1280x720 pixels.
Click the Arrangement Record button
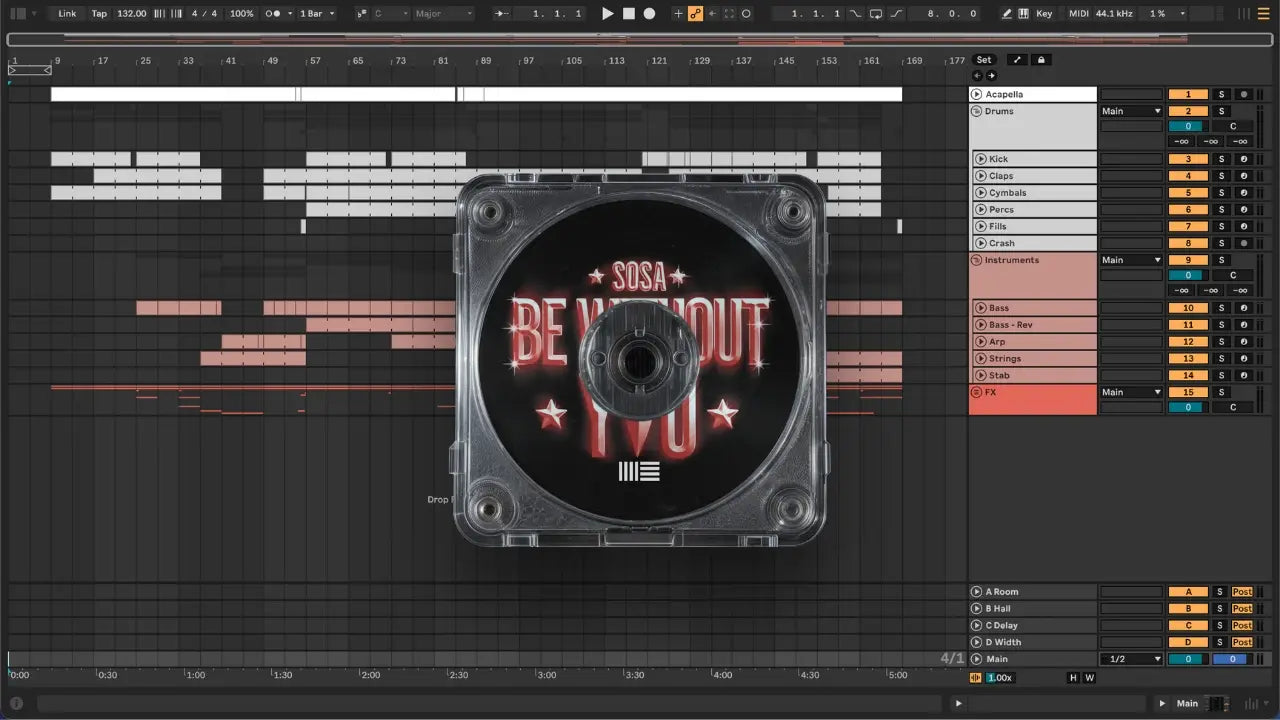(649, 14)
